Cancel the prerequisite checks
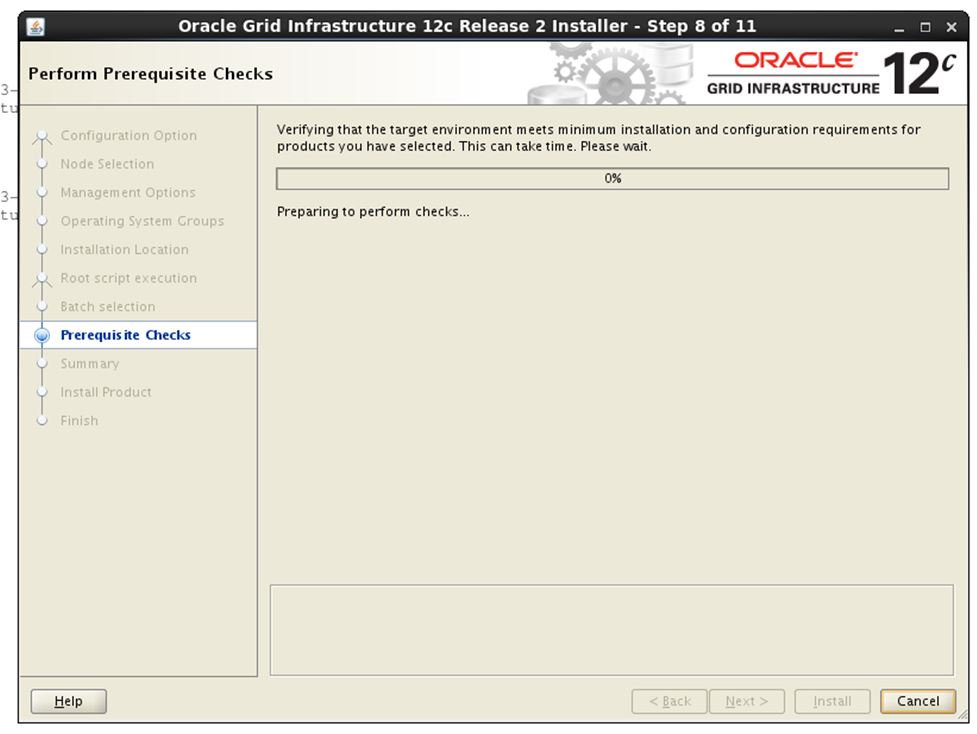The width and height of the screenshot is (977, 734). tap(917, 701)
